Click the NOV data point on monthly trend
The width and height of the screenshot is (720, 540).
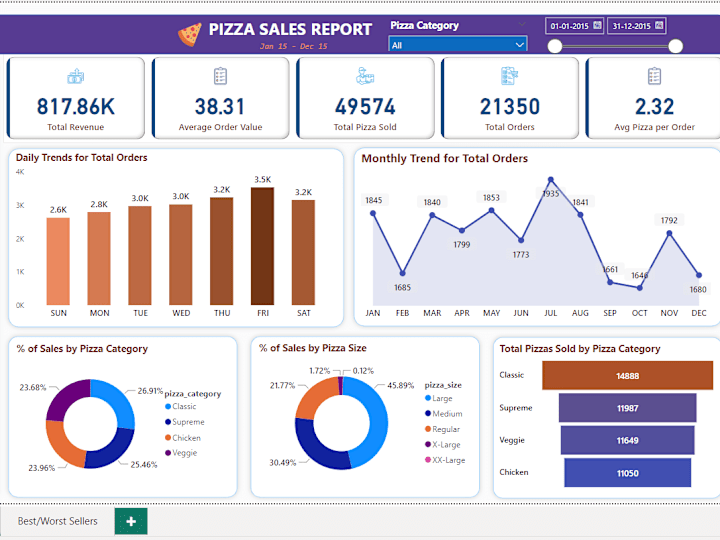coord(669,233)
